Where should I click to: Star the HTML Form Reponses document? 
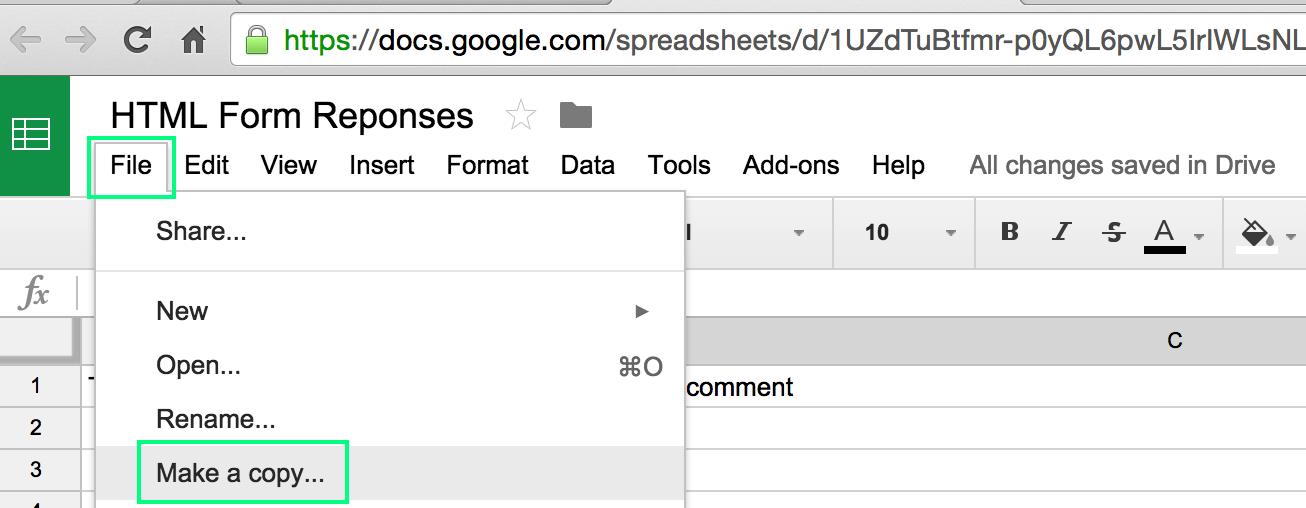[x=521, y=116]
